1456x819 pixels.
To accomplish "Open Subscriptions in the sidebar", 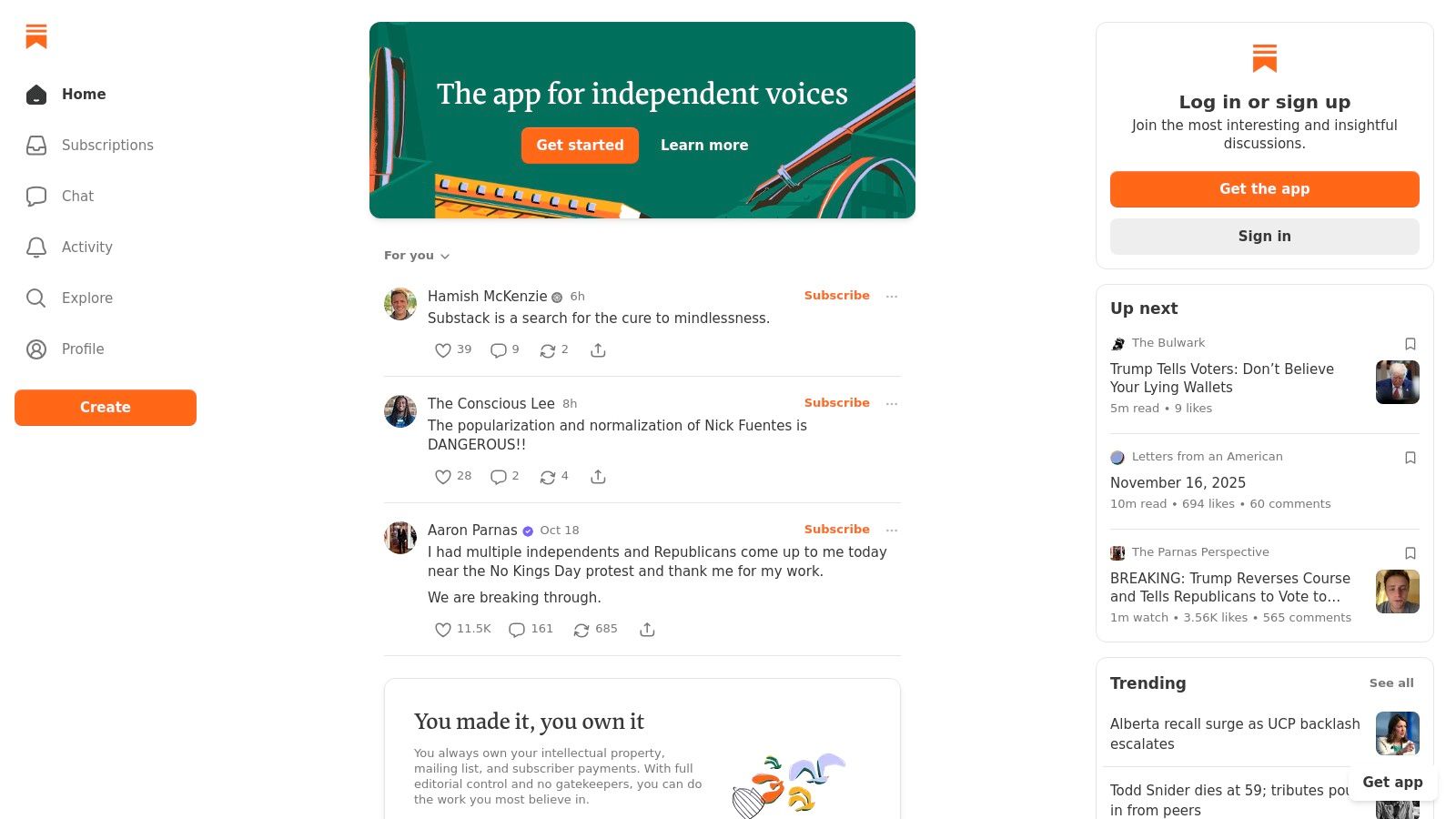I will [x=106, y=145].
